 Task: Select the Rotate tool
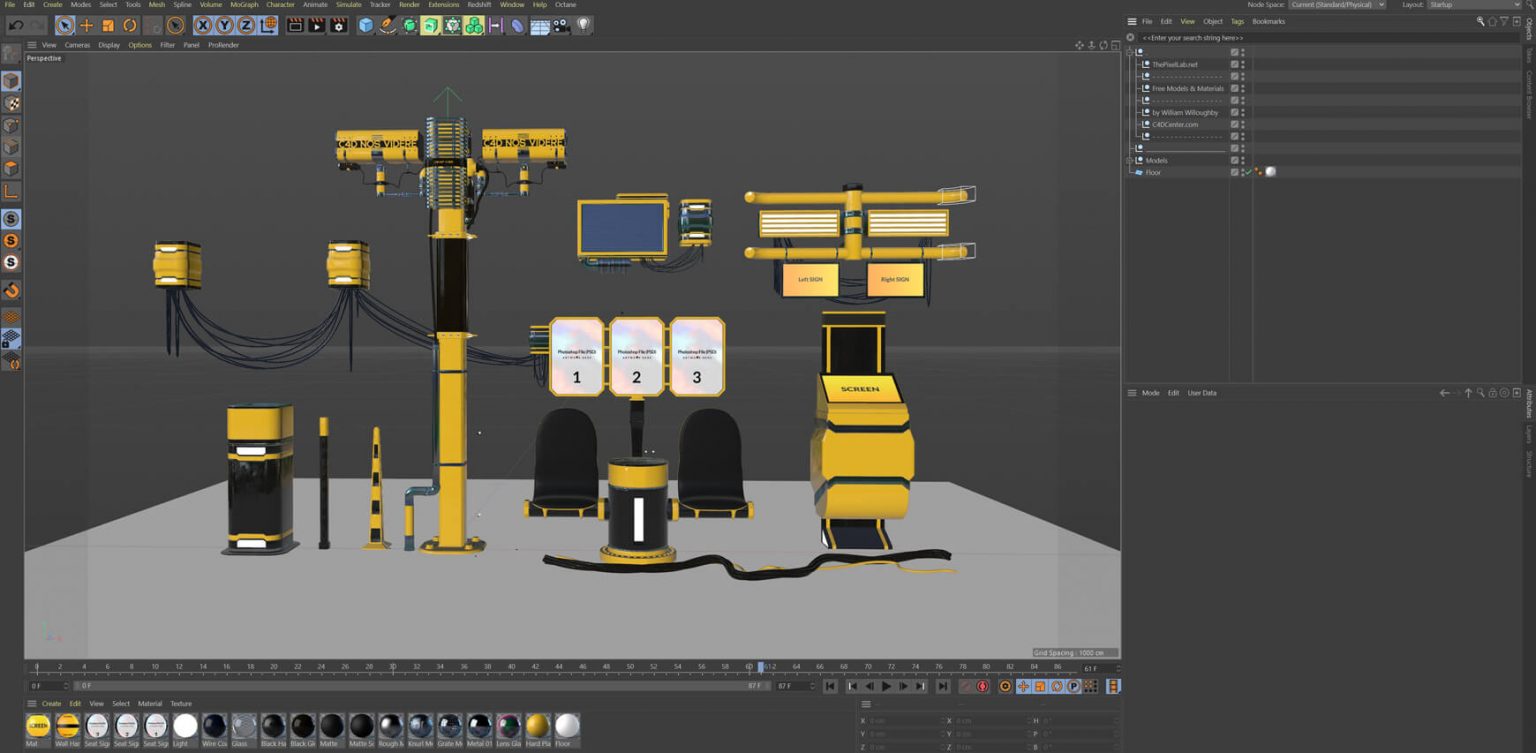[x=130, y=25]
